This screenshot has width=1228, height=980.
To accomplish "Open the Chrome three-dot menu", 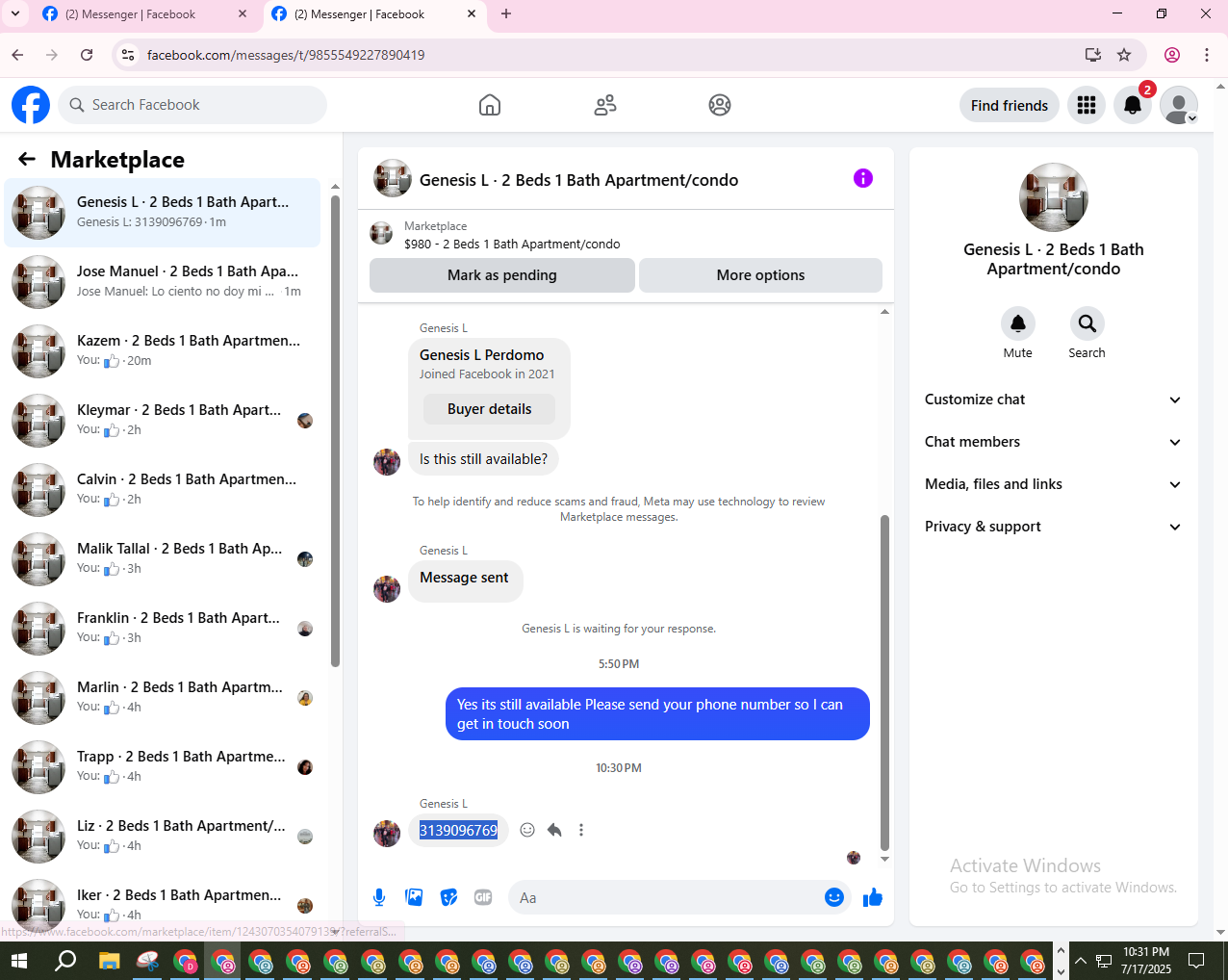I will coord(1207,55).
